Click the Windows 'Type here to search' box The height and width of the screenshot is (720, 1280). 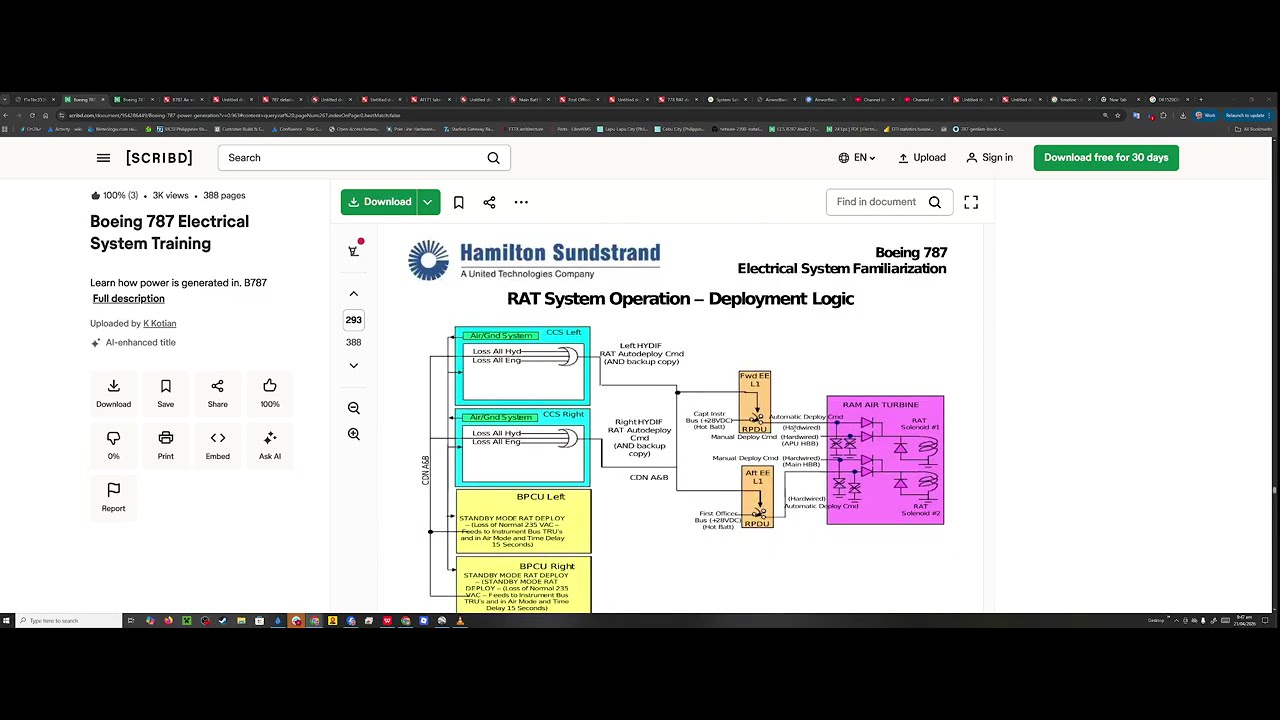coord(68,621)
